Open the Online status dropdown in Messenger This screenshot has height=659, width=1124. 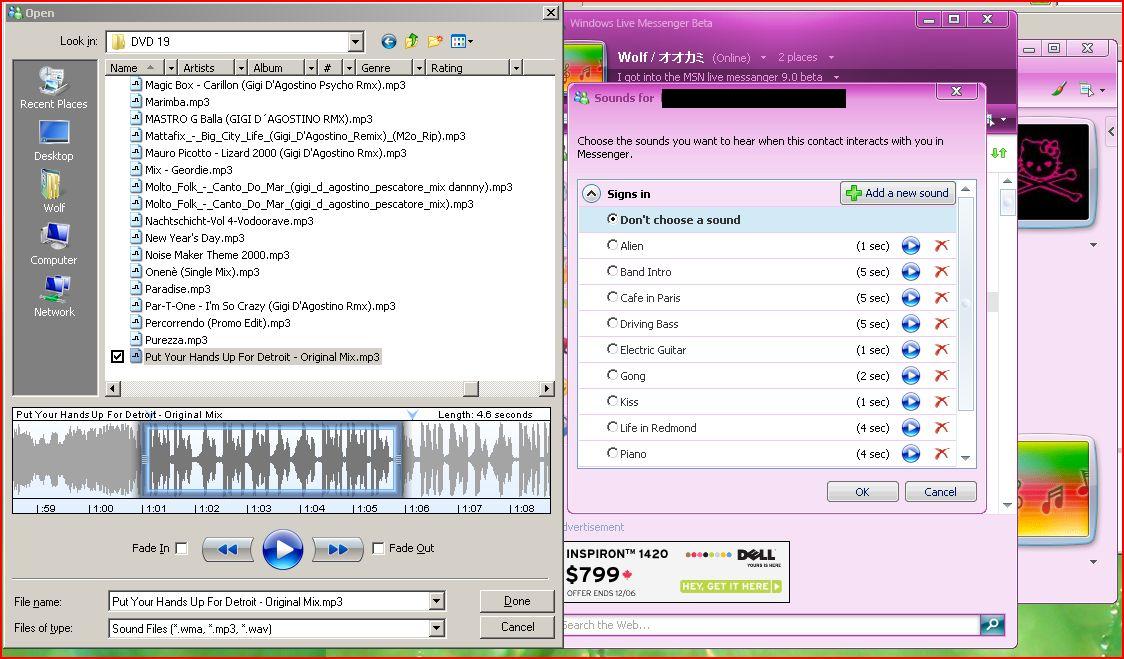click(763, 57)
